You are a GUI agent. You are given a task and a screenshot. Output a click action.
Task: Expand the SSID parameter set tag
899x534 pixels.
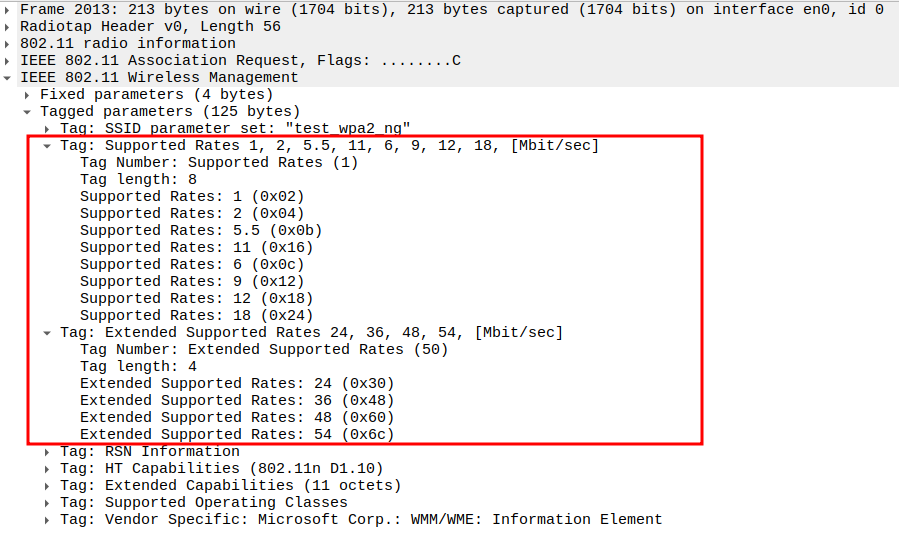coord(47,128)
